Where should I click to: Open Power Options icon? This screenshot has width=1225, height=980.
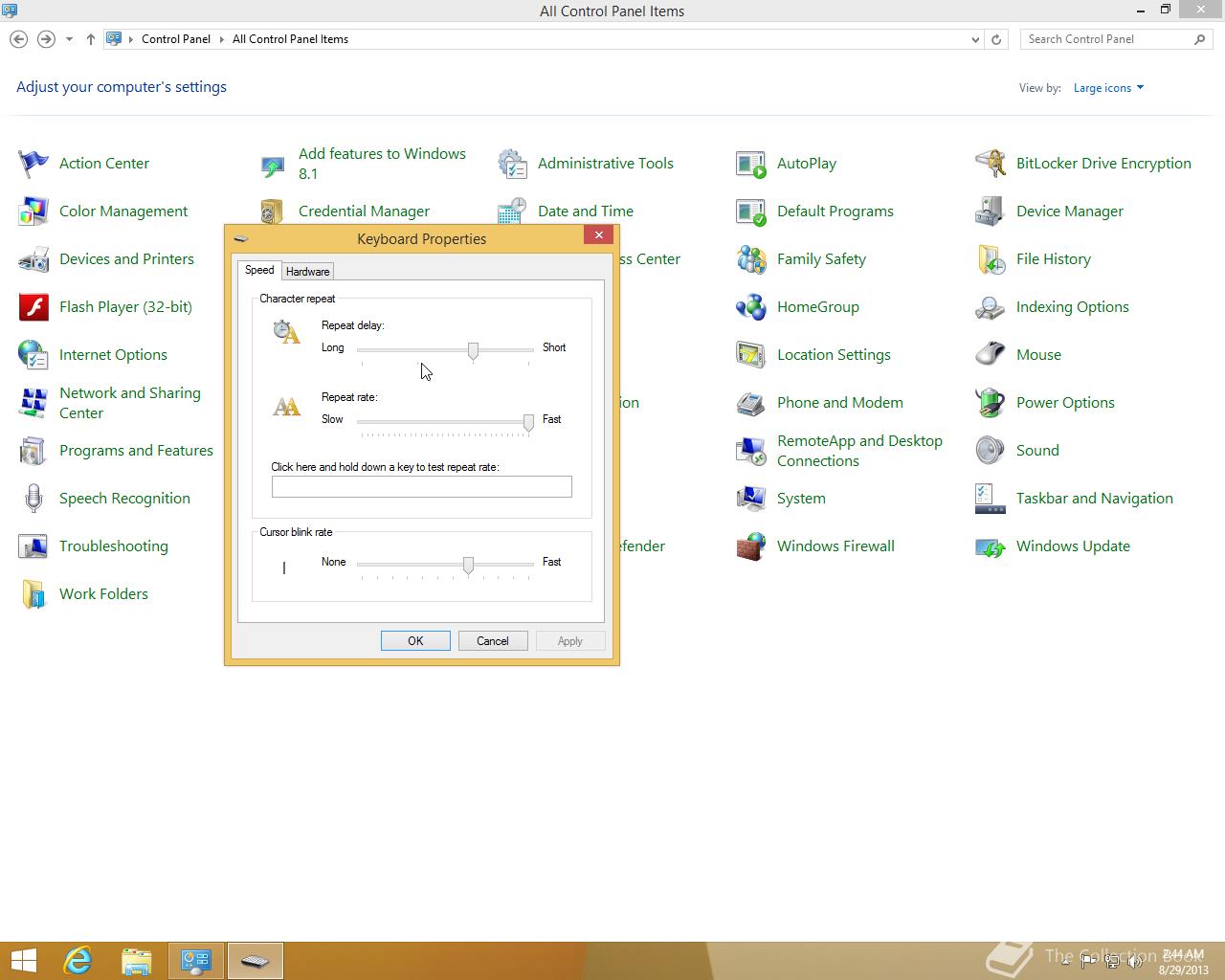991,403
